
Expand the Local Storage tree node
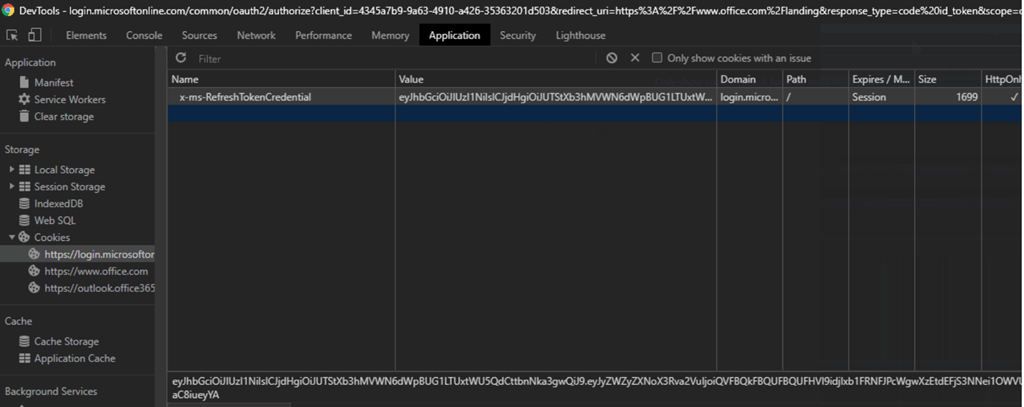pyautogui.click(x=12, y=170)
